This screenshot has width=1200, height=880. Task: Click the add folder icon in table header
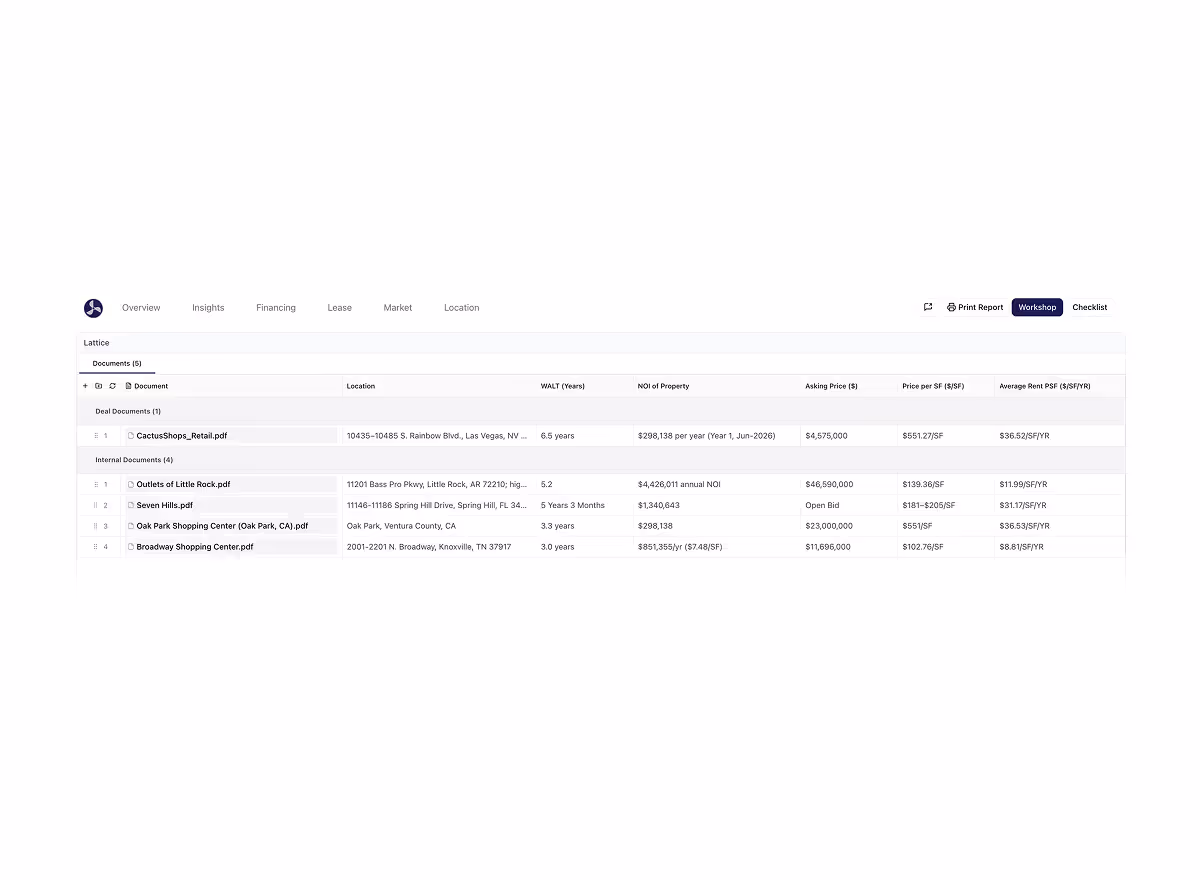98,386
